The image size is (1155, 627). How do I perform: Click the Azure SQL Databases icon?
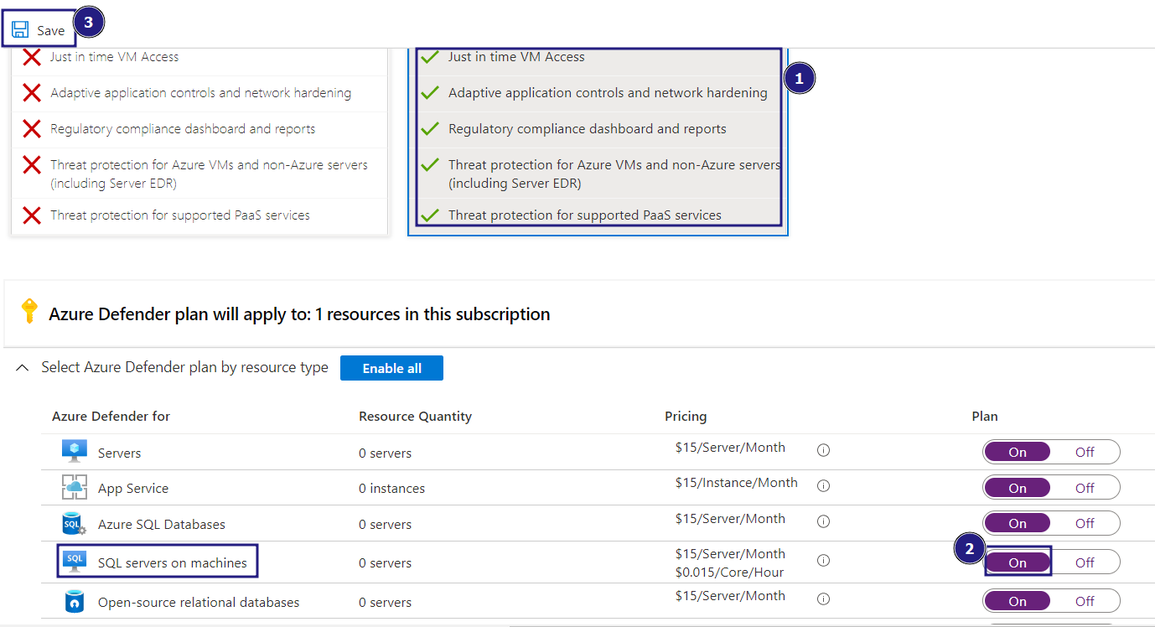tap(74, 524)
